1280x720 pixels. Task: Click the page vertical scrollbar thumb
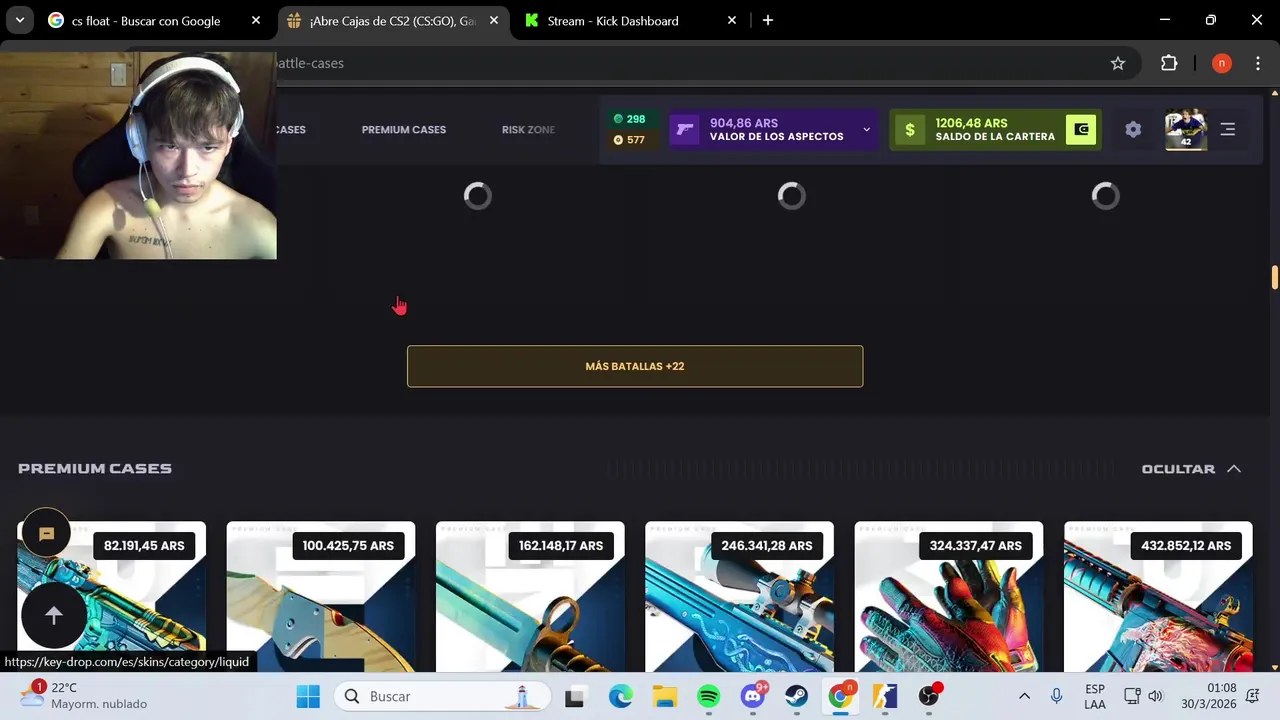[x=1275, y=276]
